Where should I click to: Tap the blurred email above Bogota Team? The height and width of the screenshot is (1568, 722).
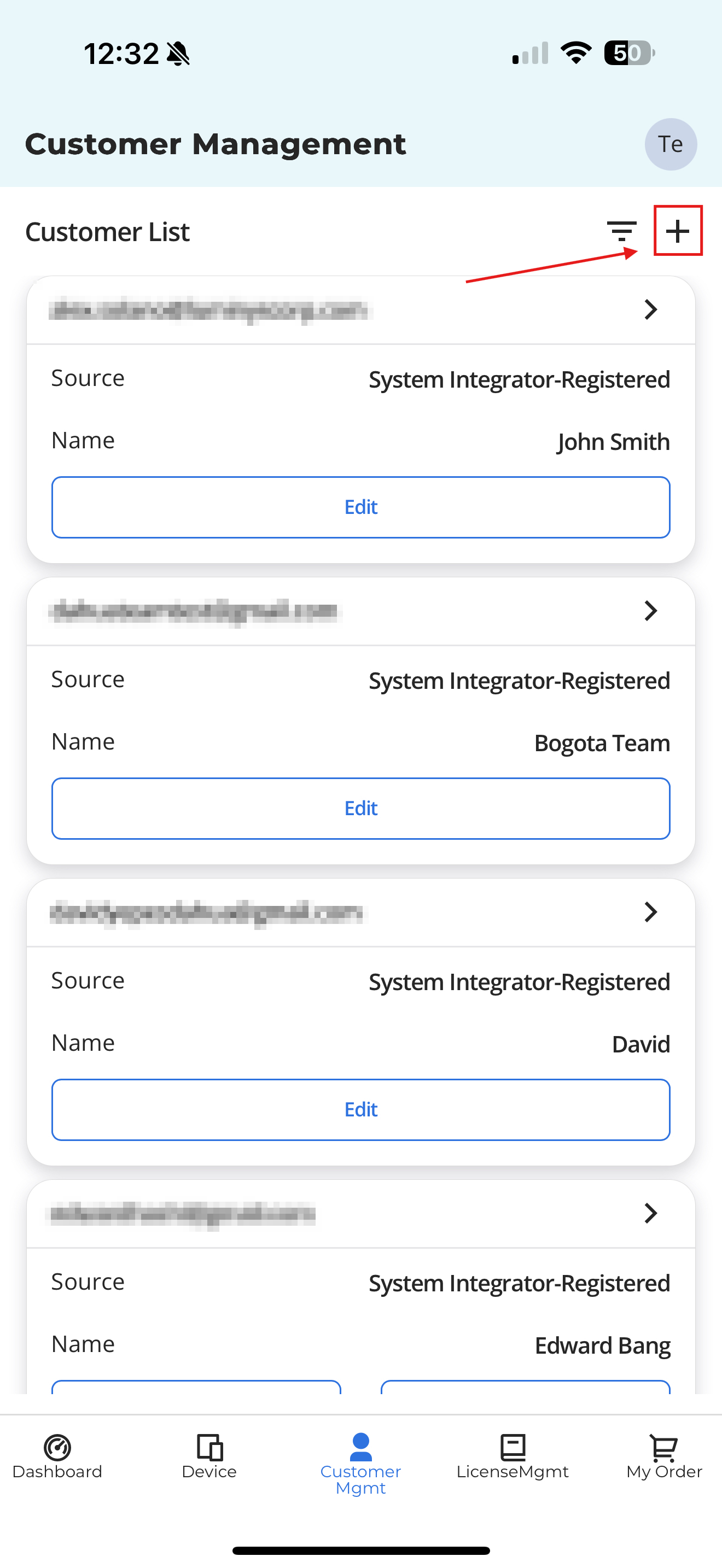[195, 611]
